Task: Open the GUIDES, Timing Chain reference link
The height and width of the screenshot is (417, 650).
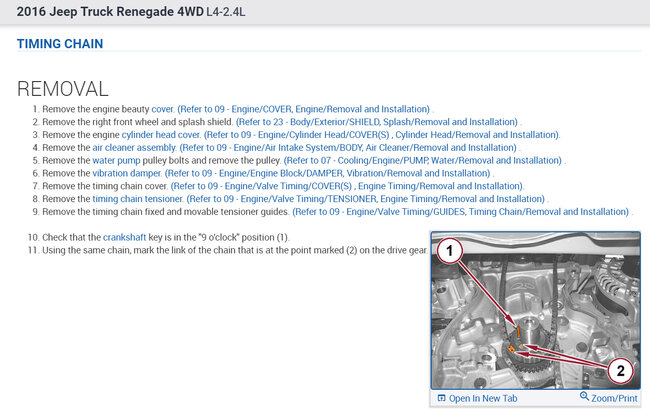Action: pyautogui.click(x=461, y=212)
